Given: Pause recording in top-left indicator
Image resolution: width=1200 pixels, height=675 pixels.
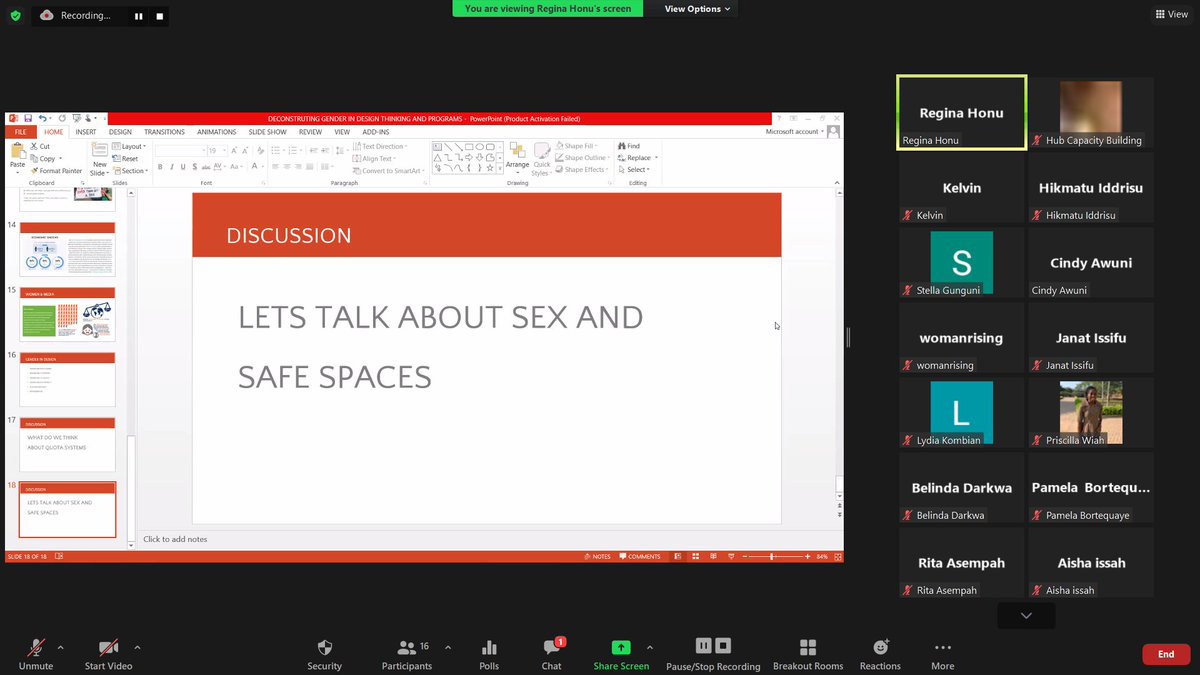Looking at the screenshot, I should tap(138, 16).
